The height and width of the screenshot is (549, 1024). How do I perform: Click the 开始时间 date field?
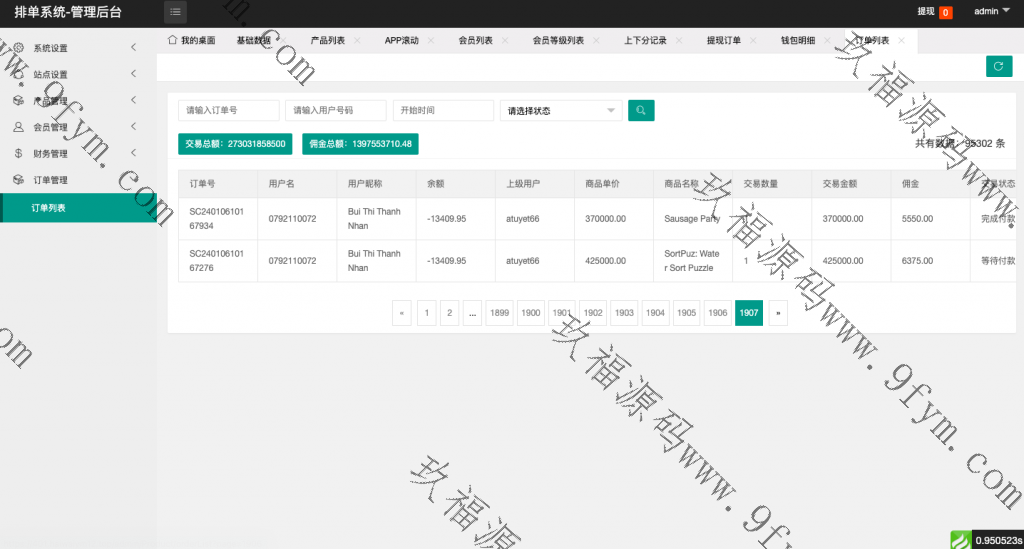tap(442, 110)
